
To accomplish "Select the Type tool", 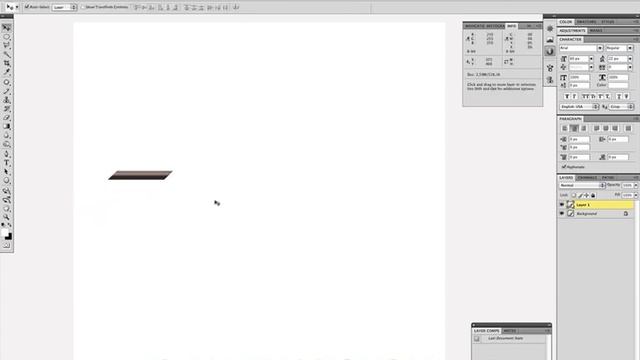I will pyautogui.click(x=7, y=163).
